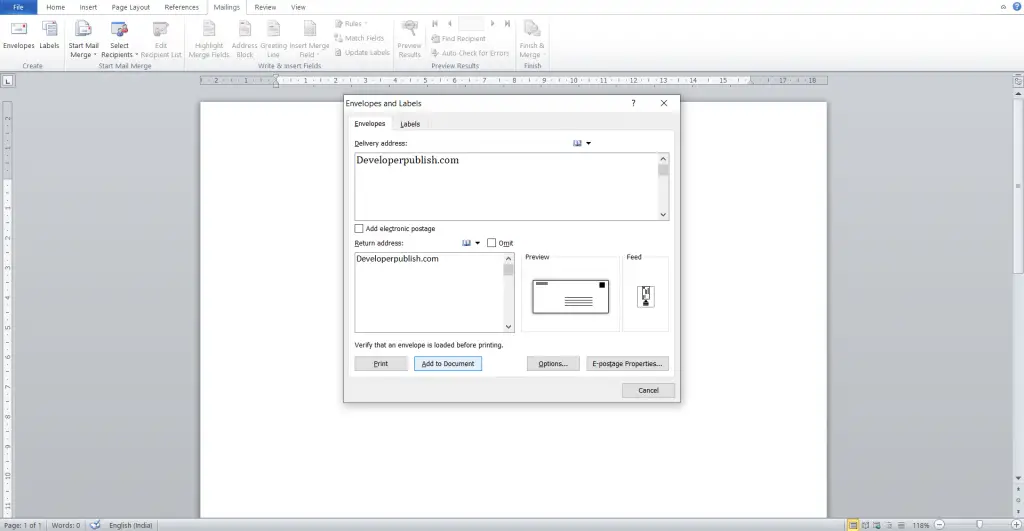Close the Envelopes and Labels dialog

pyautogui.click(x=664, y=103)
